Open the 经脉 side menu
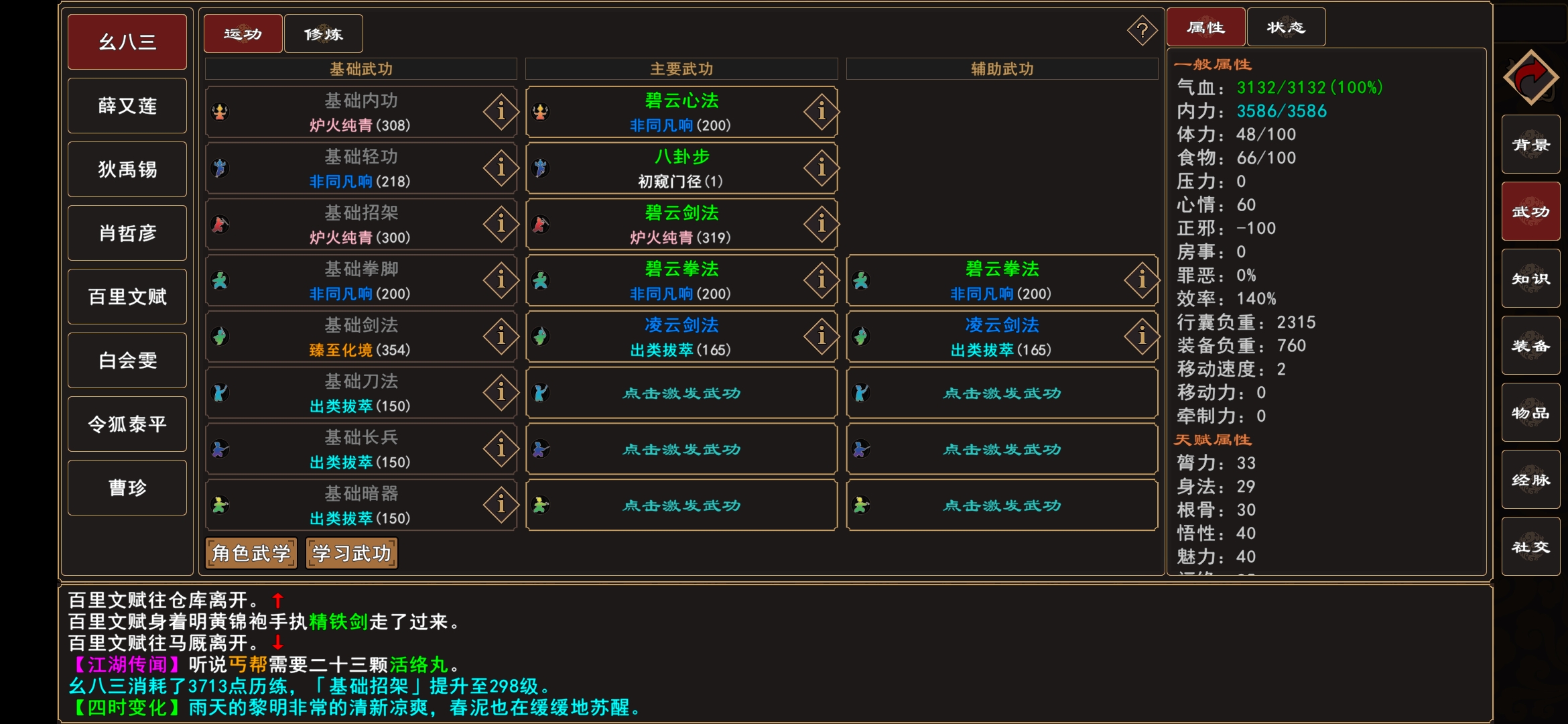1568x724 pixels. point(1530,479)
